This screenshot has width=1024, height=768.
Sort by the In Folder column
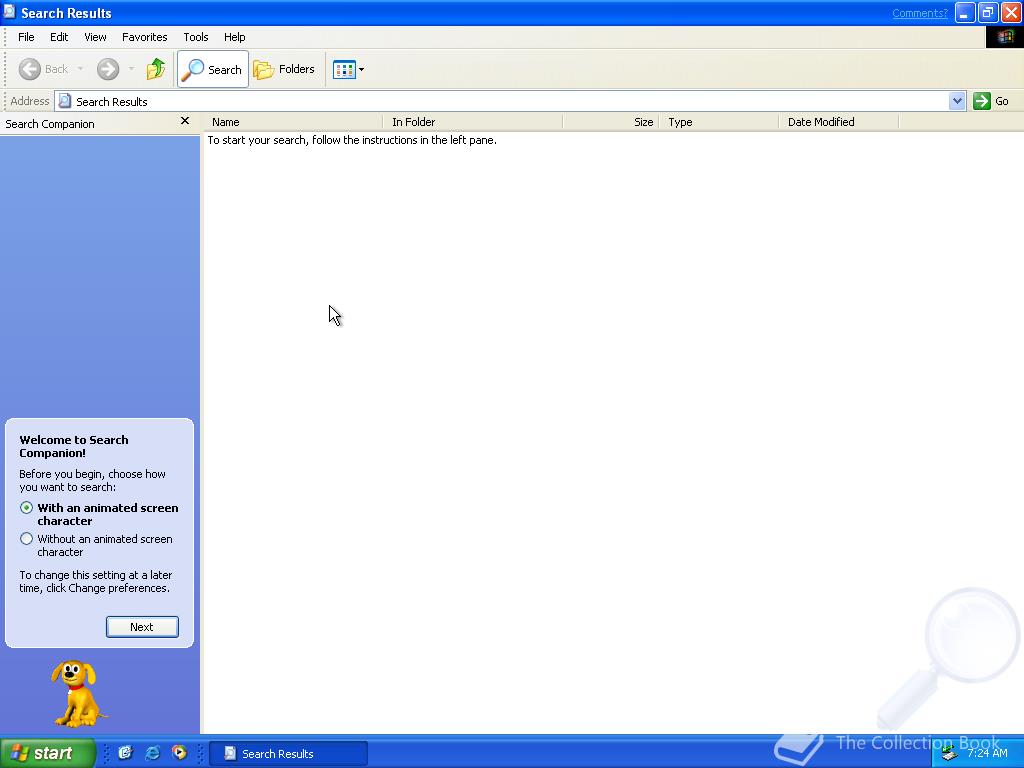tap(473, 122)
